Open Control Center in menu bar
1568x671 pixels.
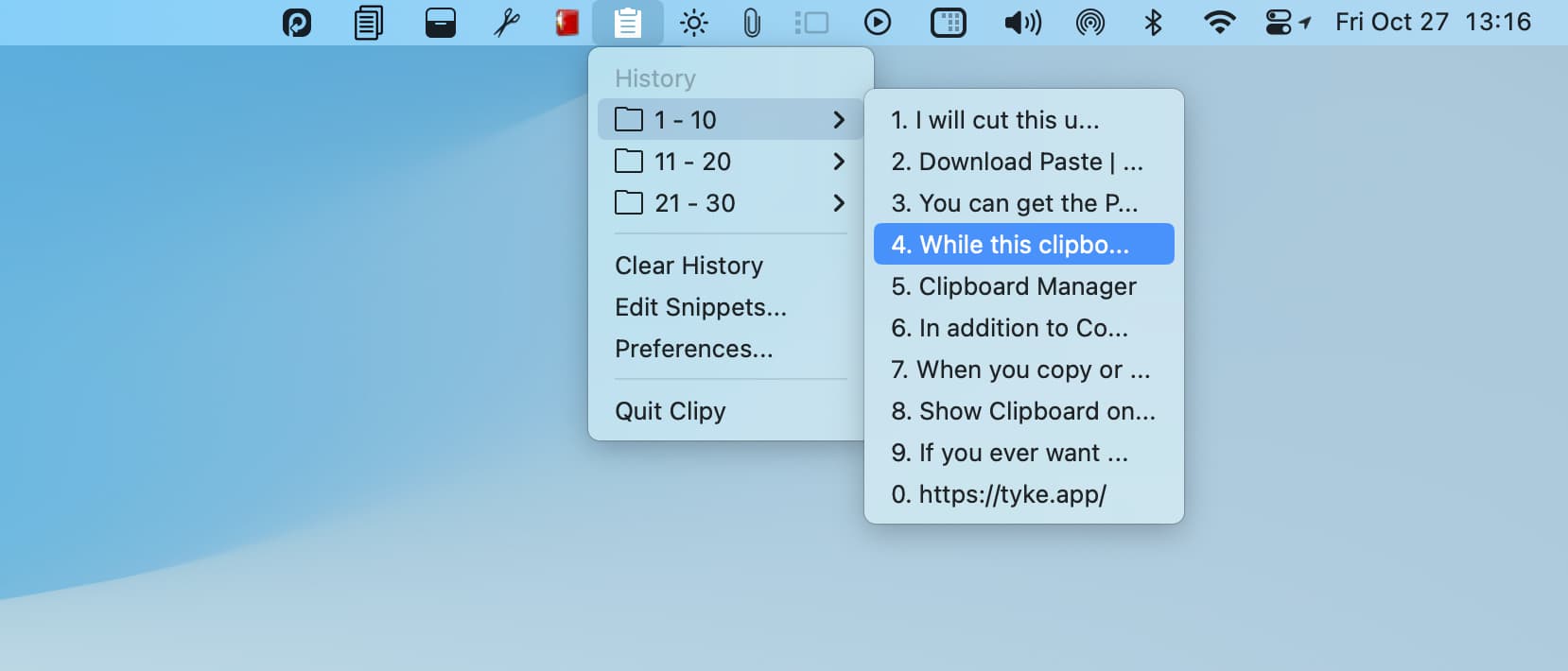click(x=1279, y=23)
